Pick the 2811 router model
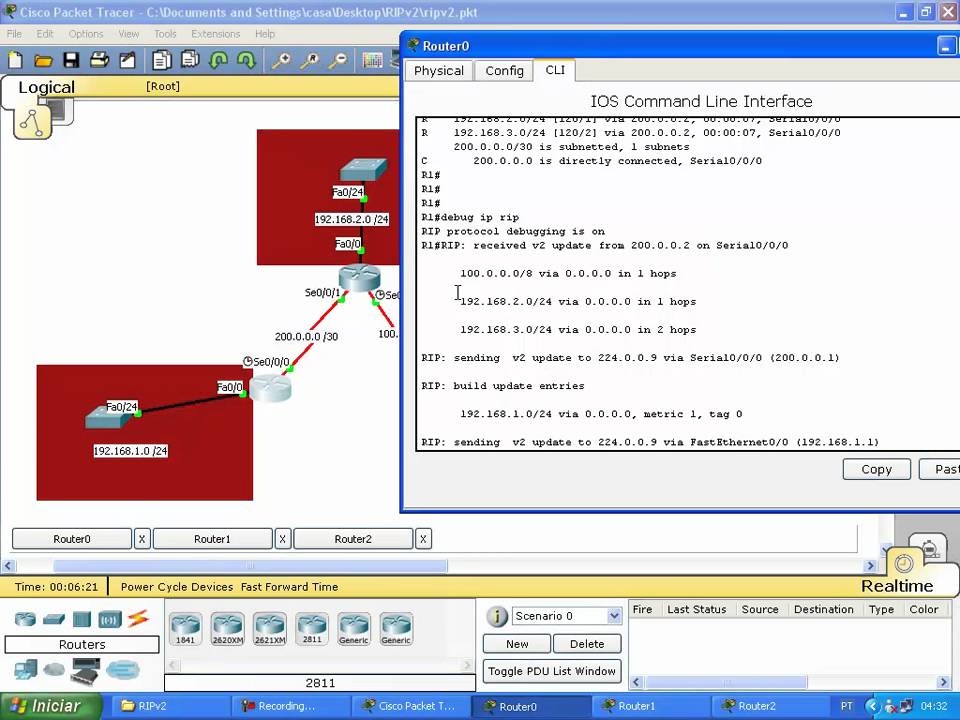Screen dimensions: 960x720 pyautogui.click(x=312, y=629)
